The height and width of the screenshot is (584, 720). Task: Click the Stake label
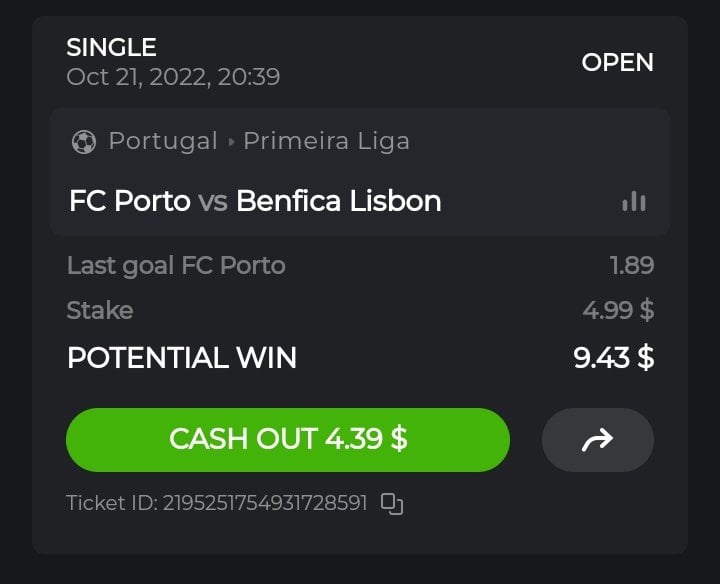pos(100,310)
